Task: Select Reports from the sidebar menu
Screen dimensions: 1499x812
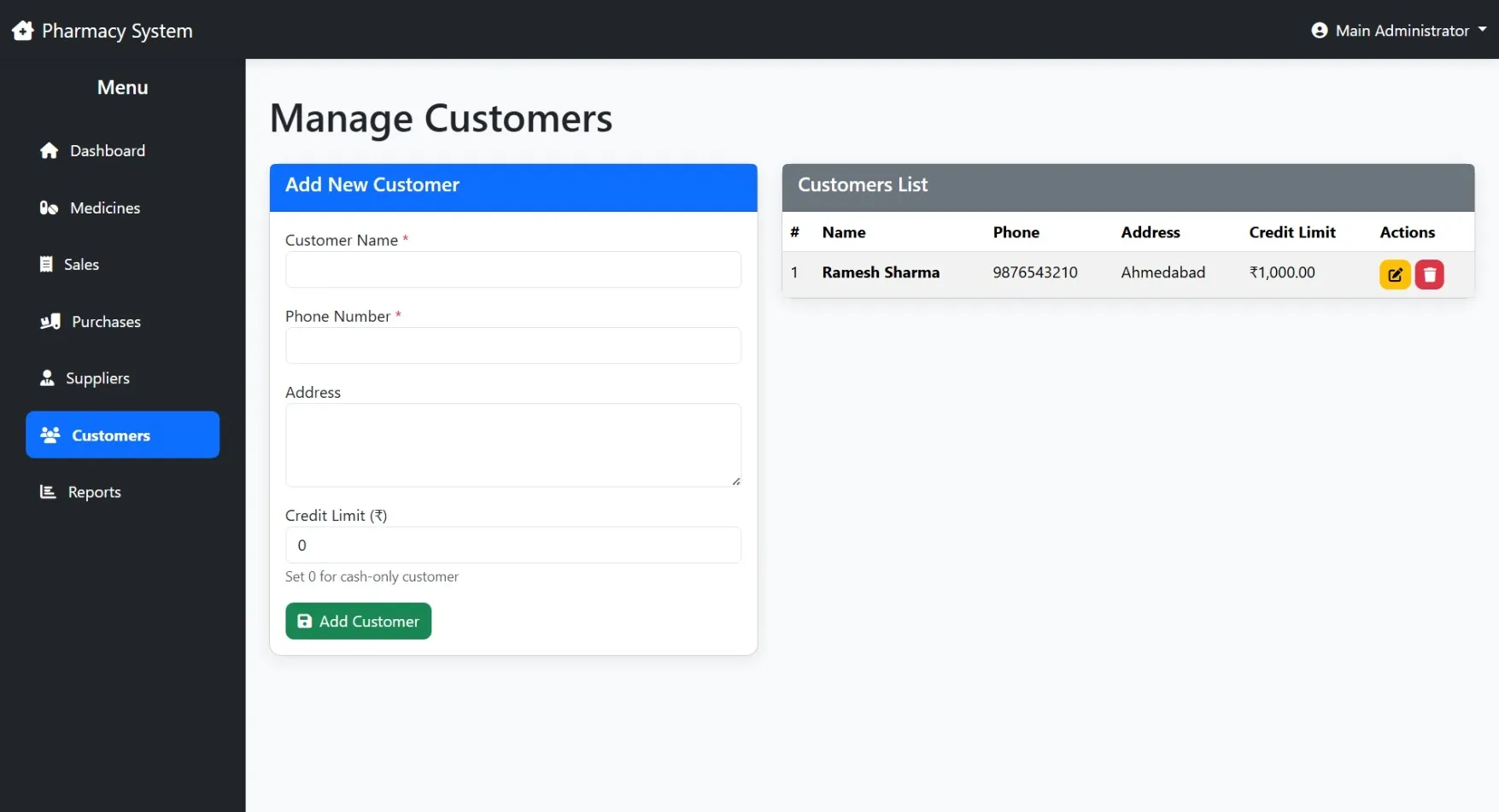Action: pos(93,492)
